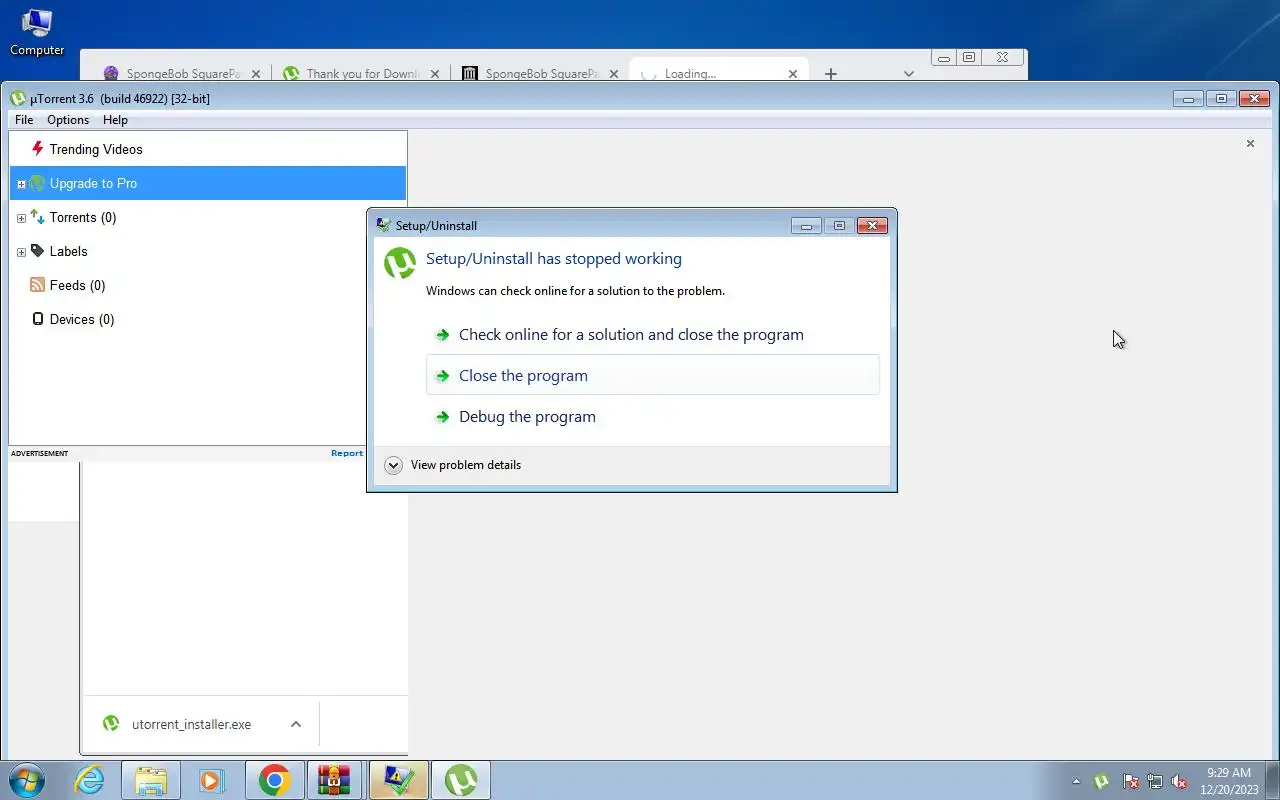Open the Trending Videos lightning icon
This screenshot has height=800, width=1280.
(x=38, y=149)
